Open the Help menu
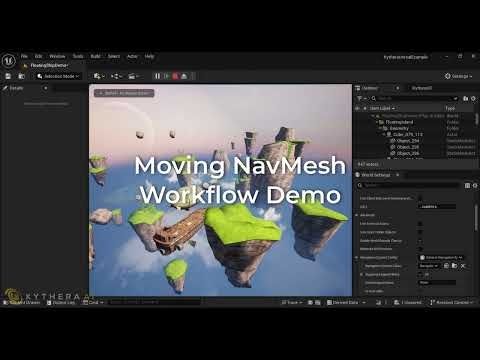 pyautogui.click(x=149, y=56)
